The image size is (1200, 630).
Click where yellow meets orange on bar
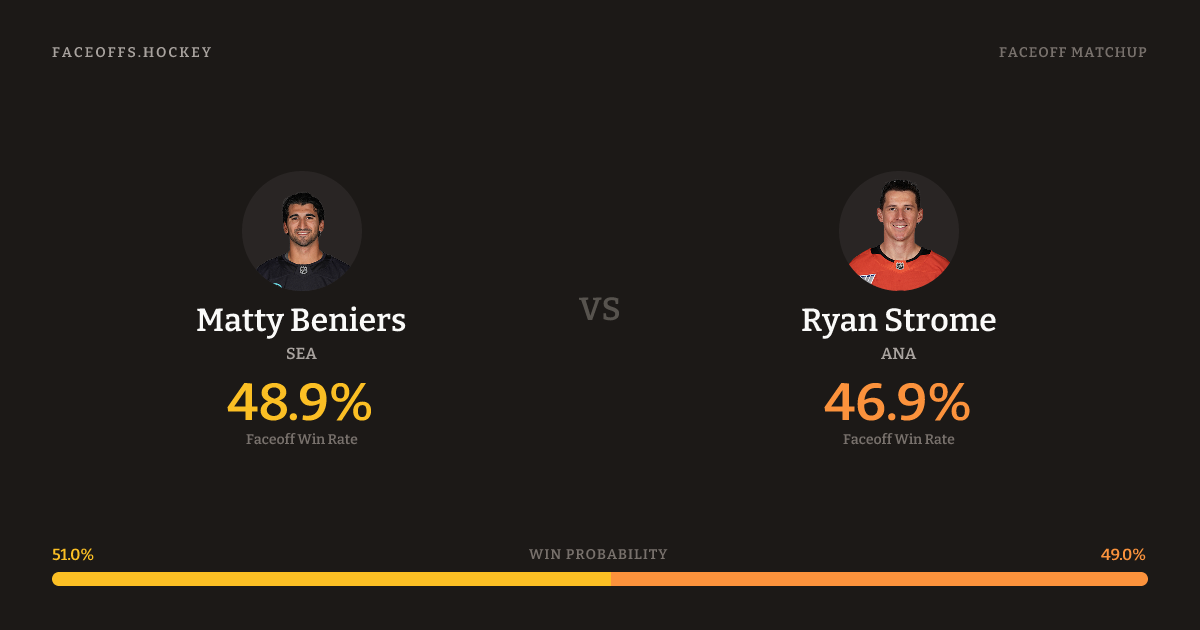pyautogui.click(x=611, y=579)
